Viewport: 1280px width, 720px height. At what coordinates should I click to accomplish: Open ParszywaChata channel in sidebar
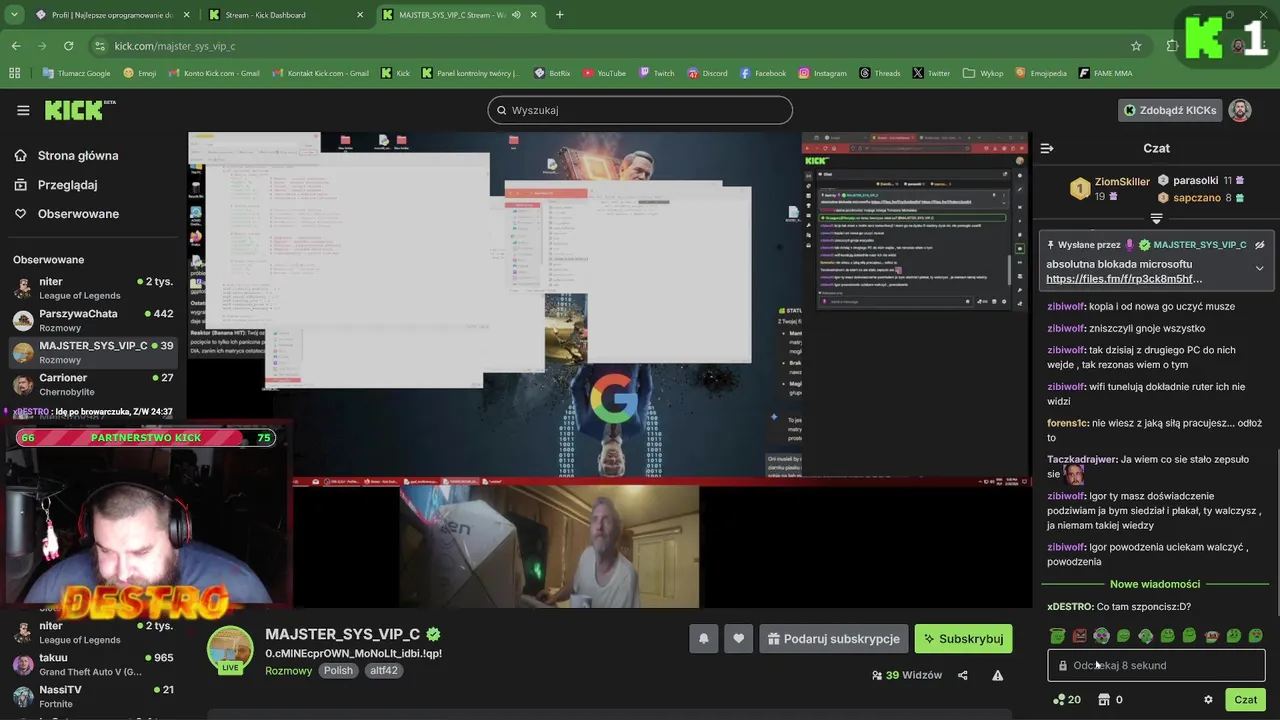coord(92,320)
